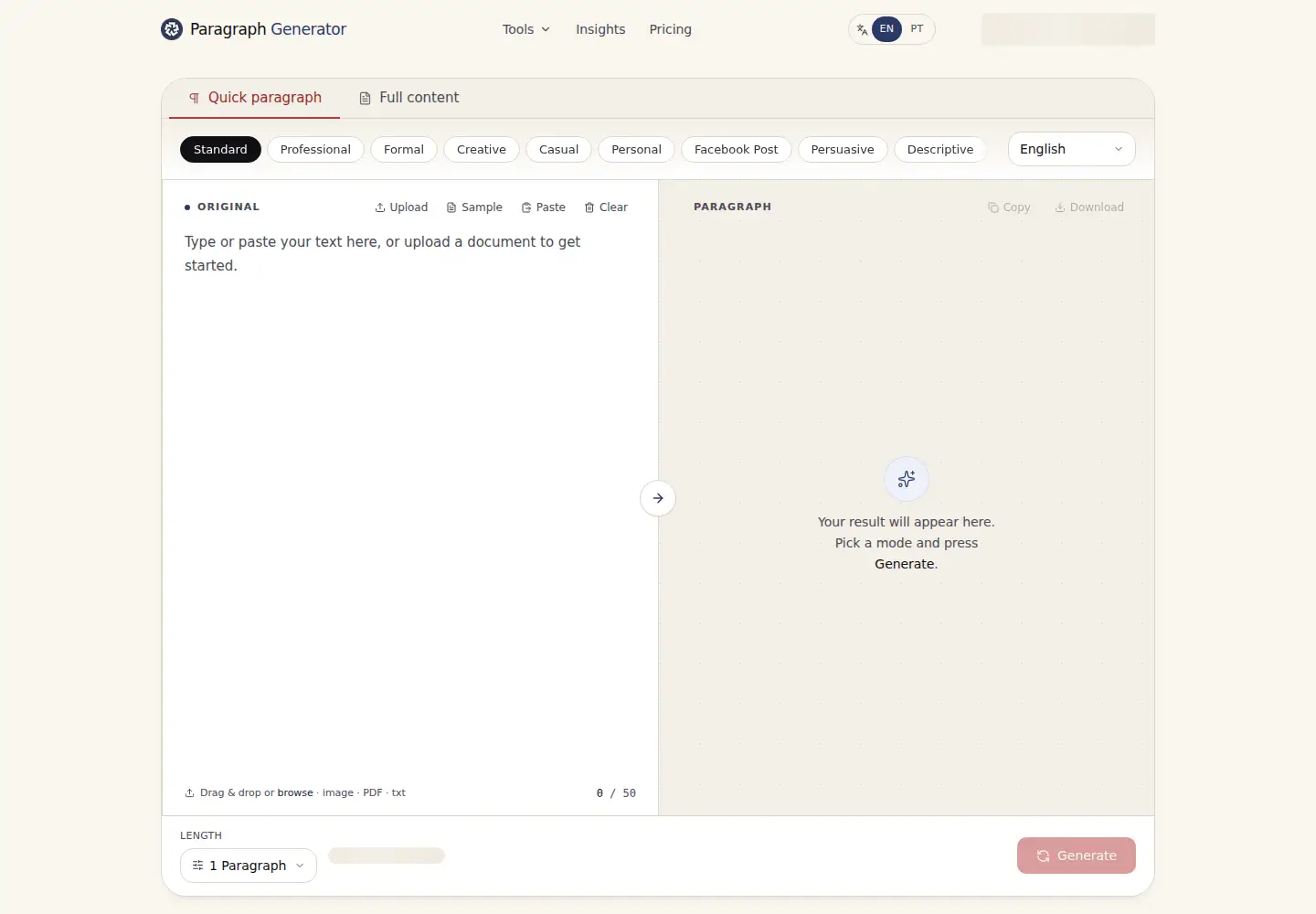The image size is (1316, 914).
Task: Click the browse link to upload file
Action: point(295,793)
